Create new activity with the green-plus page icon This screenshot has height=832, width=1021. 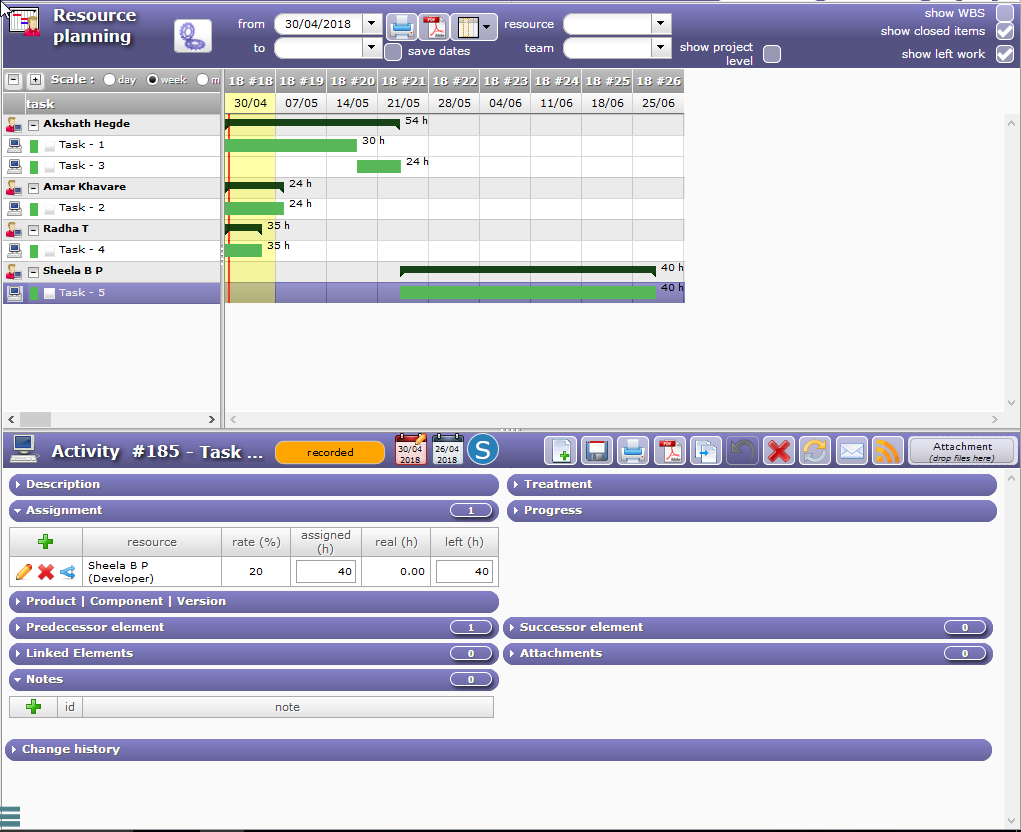tap(560, 451)
